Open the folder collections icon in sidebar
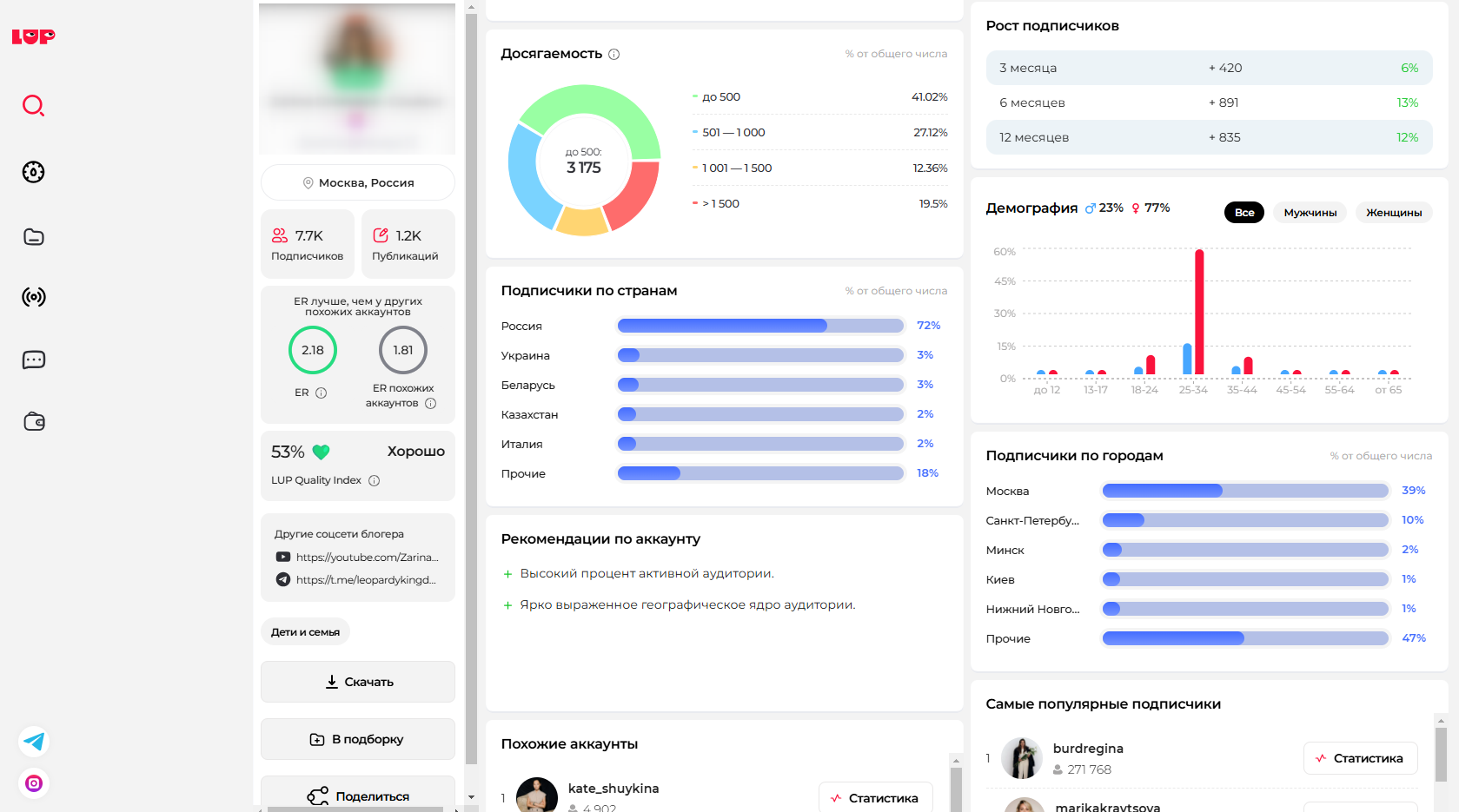The width and height of the screenshot is (1459, 812). tap(33, 237)
